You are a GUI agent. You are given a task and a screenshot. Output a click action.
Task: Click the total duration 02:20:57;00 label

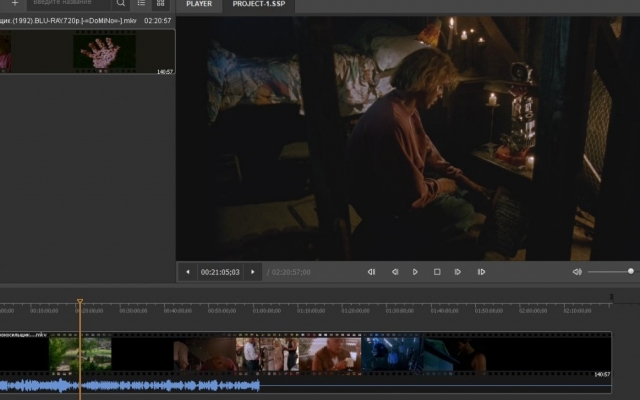[291, 272]
